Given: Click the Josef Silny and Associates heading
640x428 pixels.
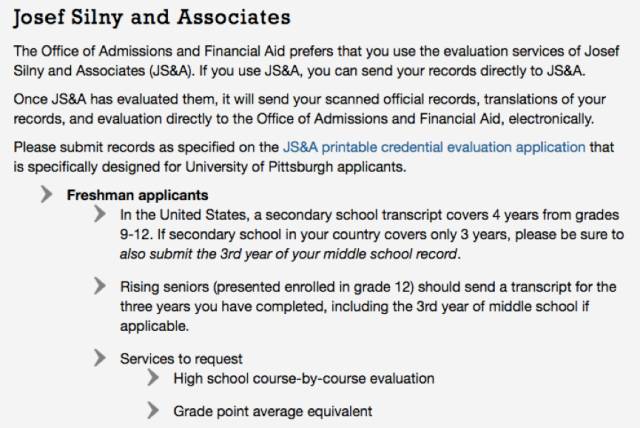Looking at the screenshot, I should click(x=152, y=18).
